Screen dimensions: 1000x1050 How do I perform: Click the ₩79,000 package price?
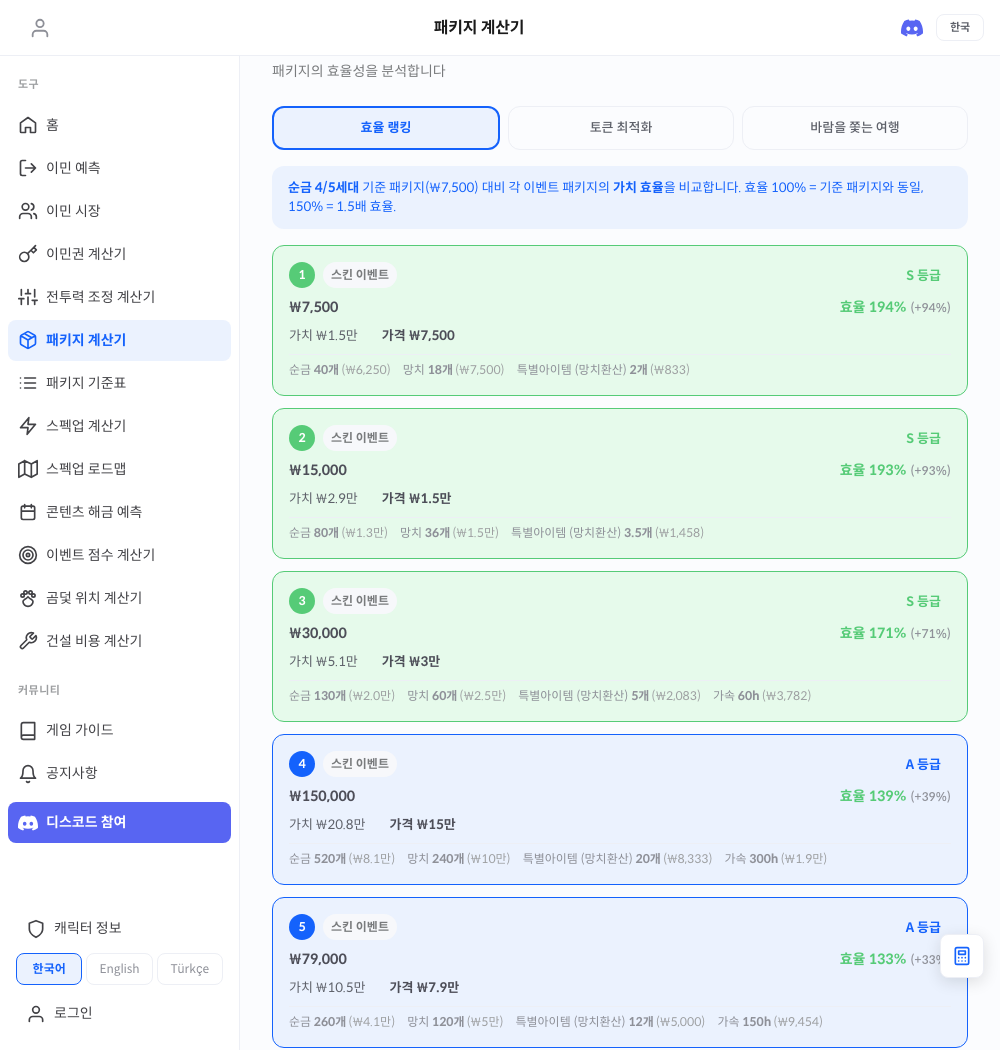coord(318,959)
